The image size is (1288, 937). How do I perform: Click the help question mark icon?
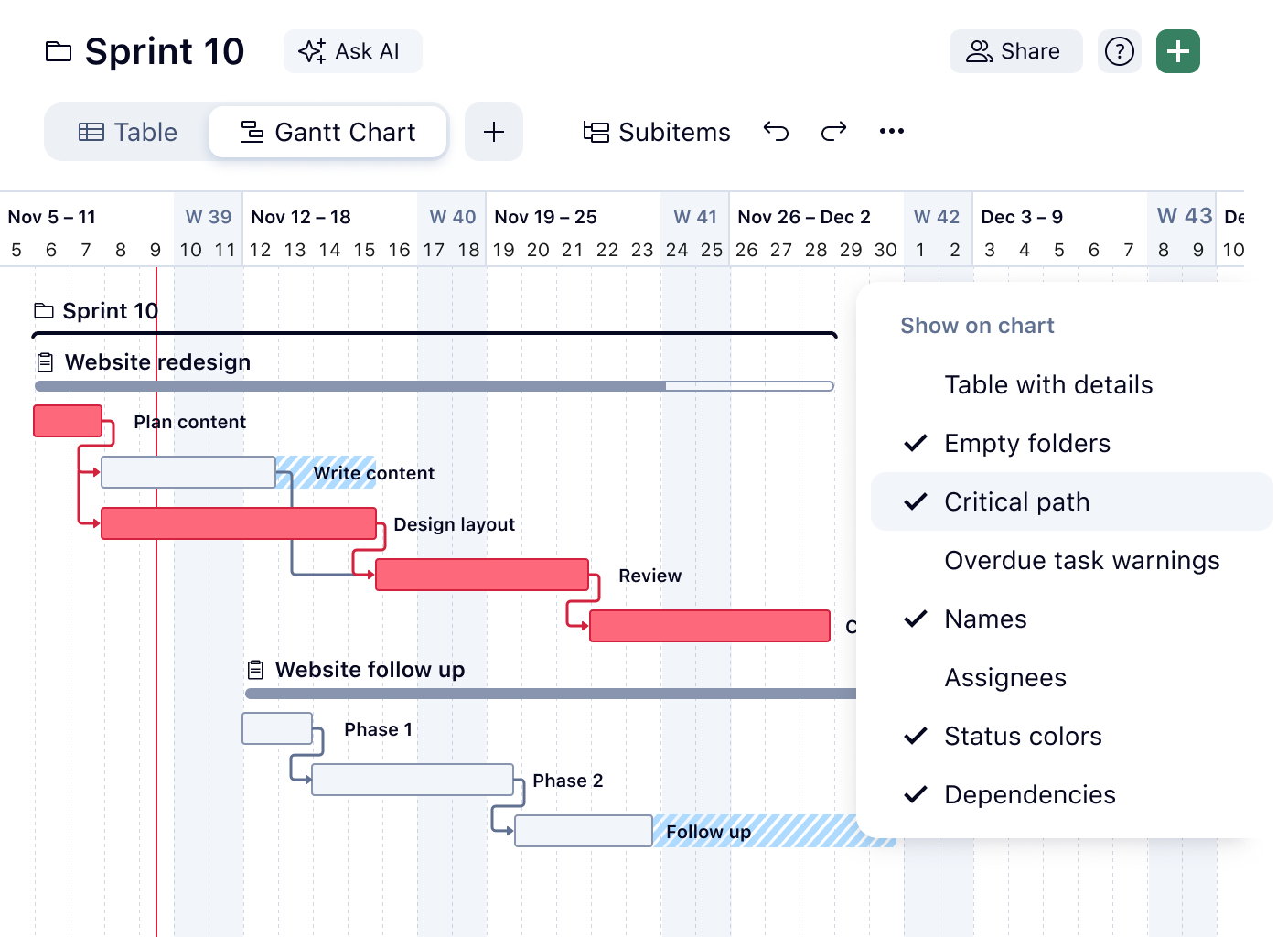[1120, 51]
